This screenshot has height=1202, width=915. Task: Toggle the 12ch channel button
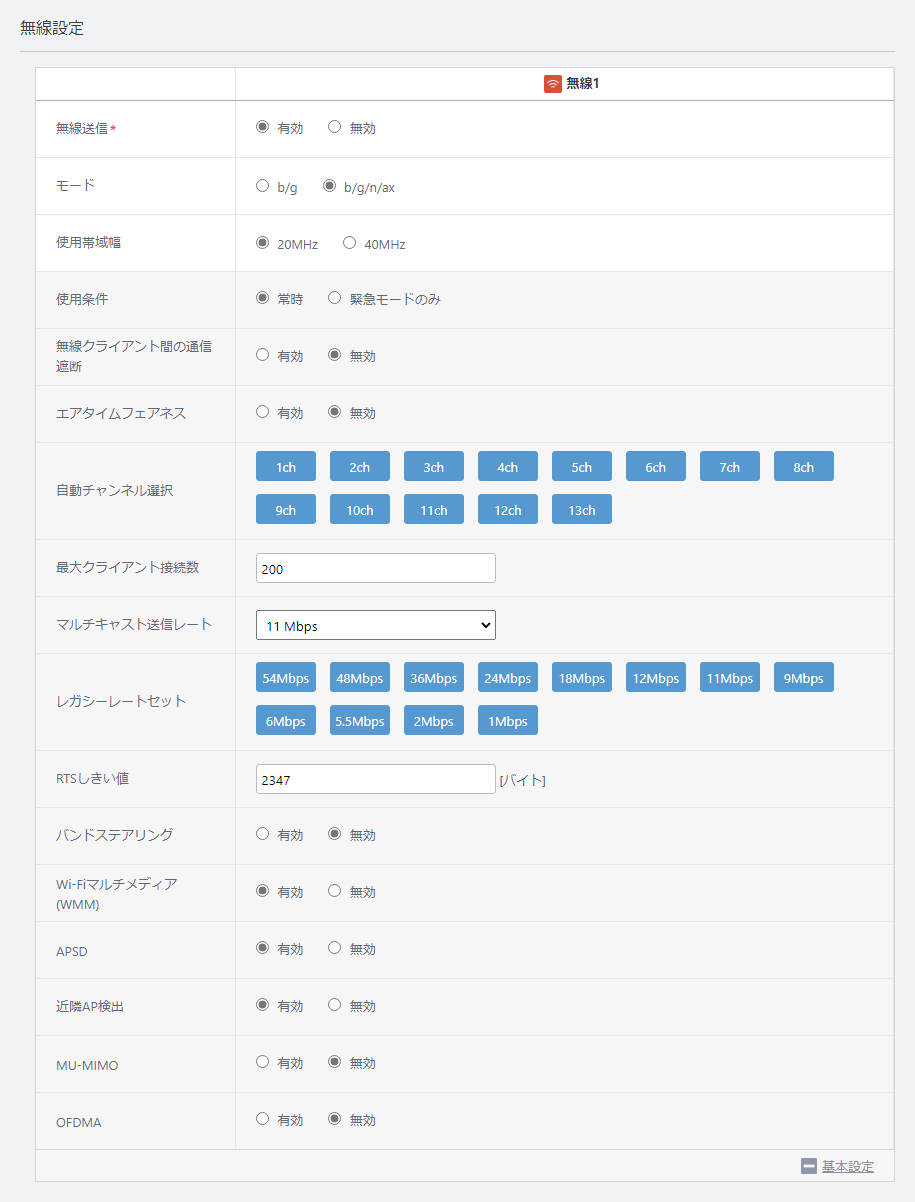[x=508, y=509]
